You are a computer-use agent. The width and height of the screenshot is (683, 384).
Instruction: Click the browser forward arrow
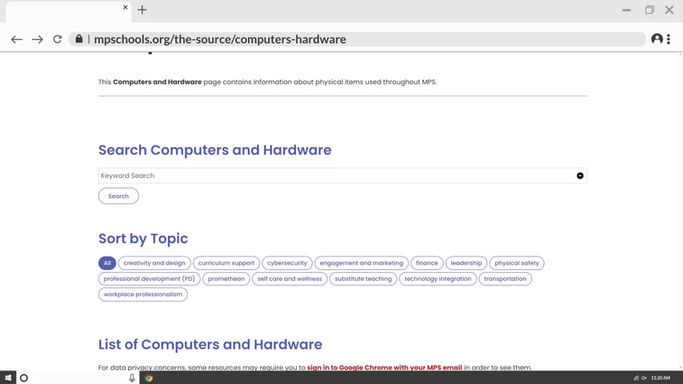tap(37, 40)
